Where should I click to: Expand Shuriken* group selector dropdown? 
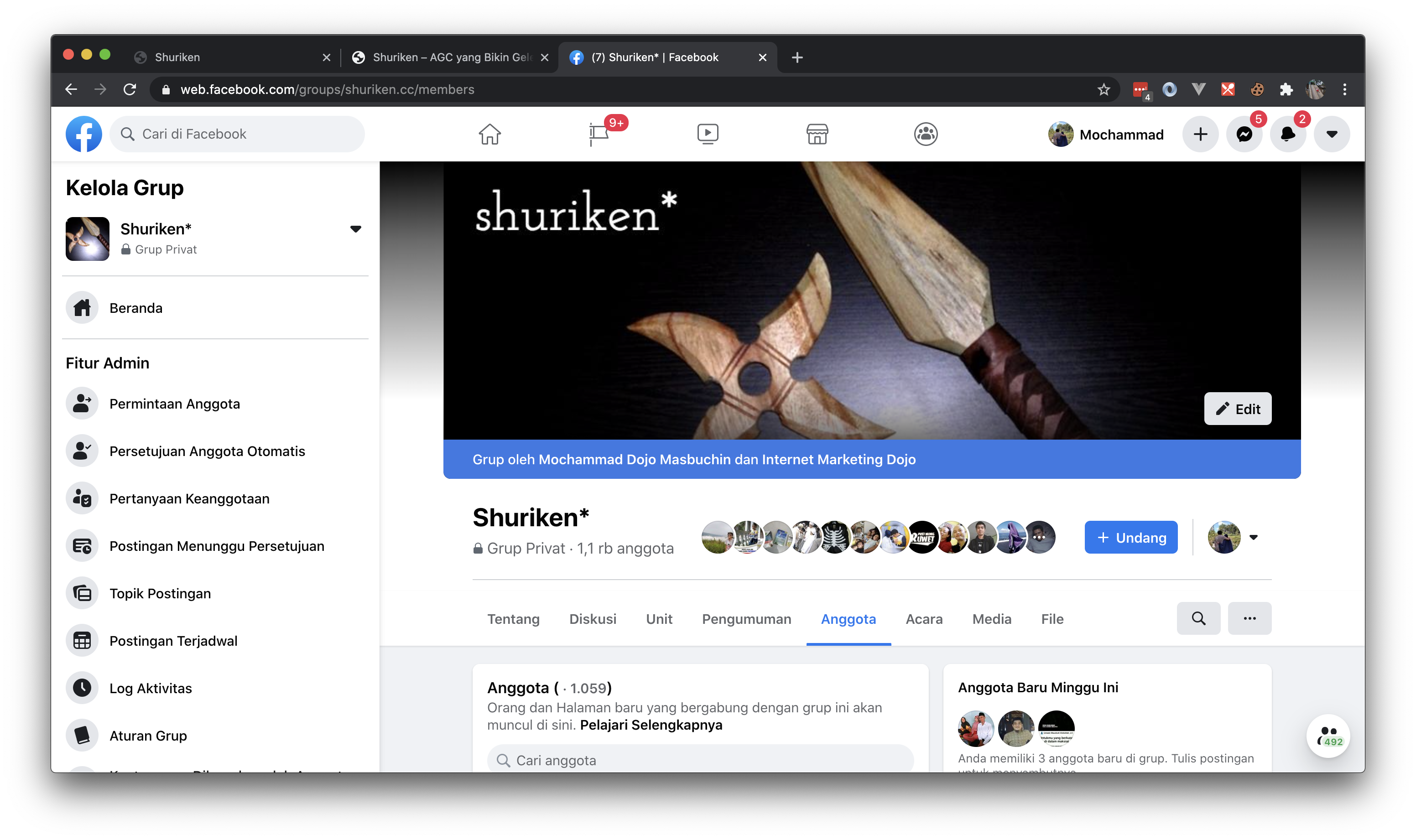(x=355, y=228)
